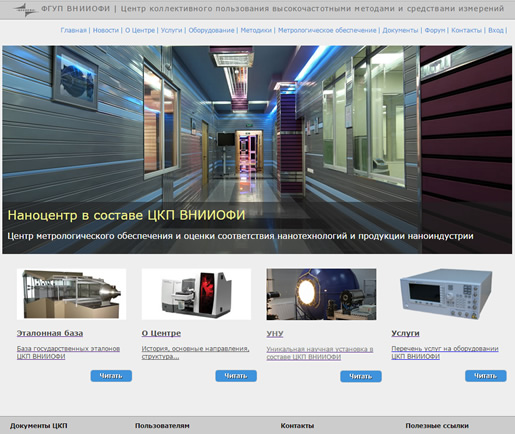Screen dimensions: 515x434
Task: Open the Оборудование navigation link
Action: point(211,30)
